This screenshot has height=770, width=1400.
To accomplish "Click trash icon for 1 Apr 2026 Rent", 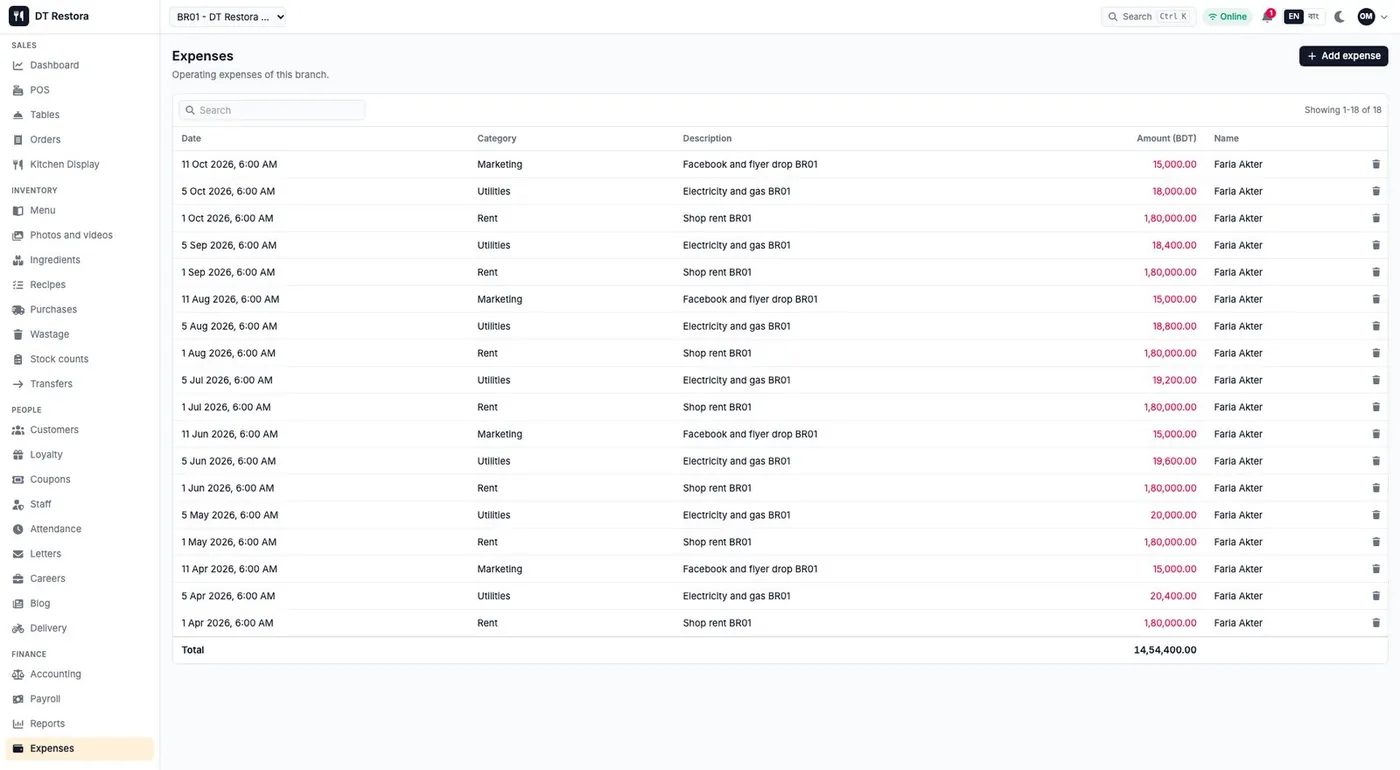I will point(1376,623).
